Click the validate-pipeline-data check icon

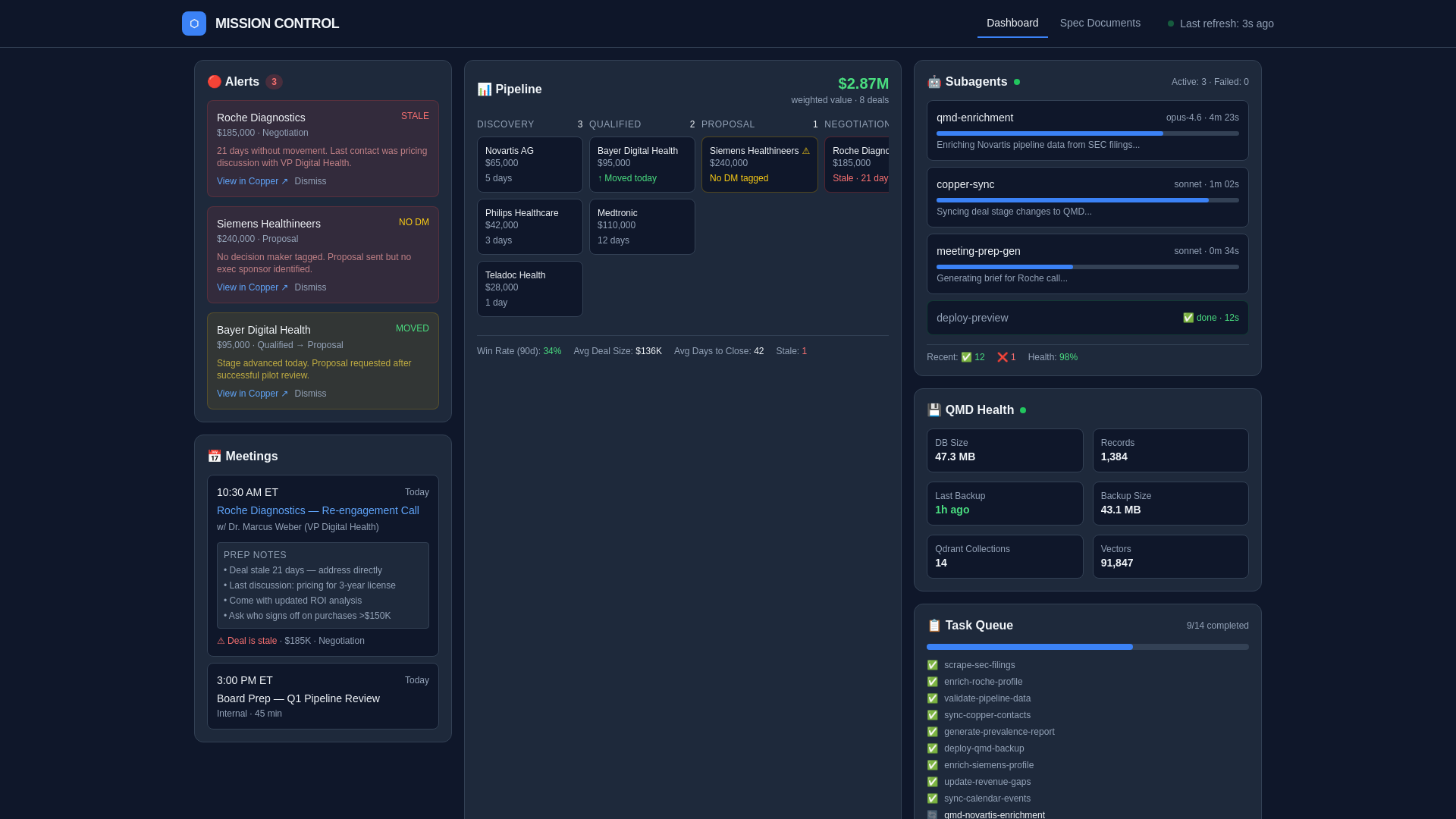click(932, 698)
